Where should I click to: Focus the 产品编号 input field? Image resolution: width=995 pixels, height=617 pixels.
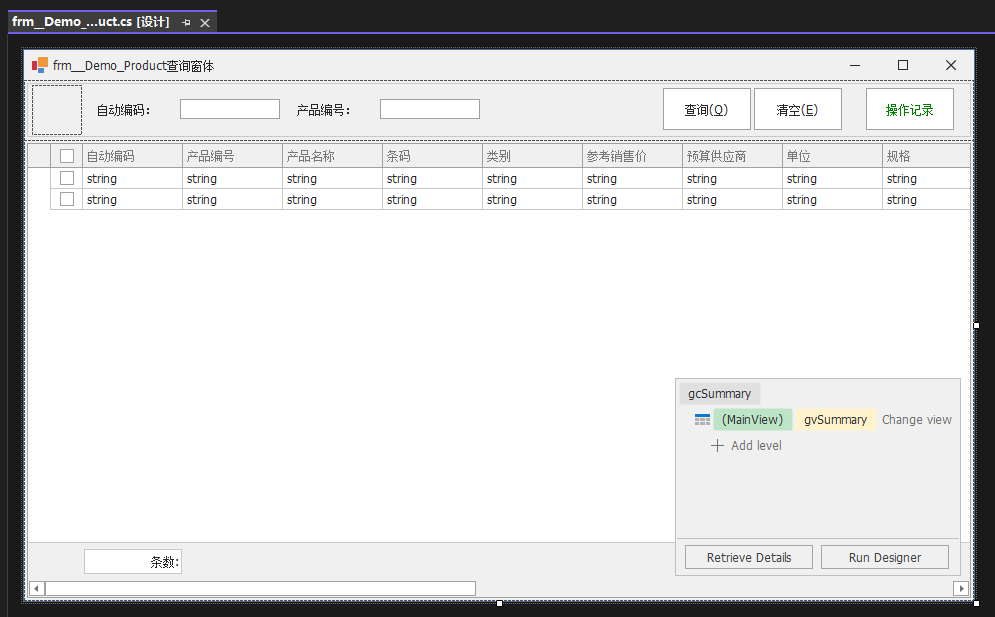coord(430,109)
